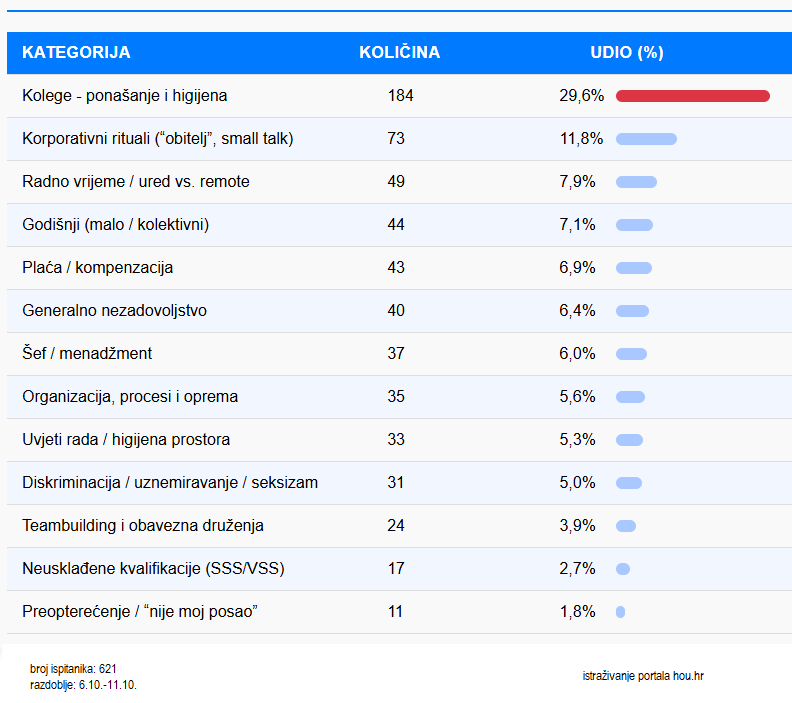Select 'Teambuilding i obavezna druženja' row
The height and width of the screenshot is (703, 792).
point(143,526)
